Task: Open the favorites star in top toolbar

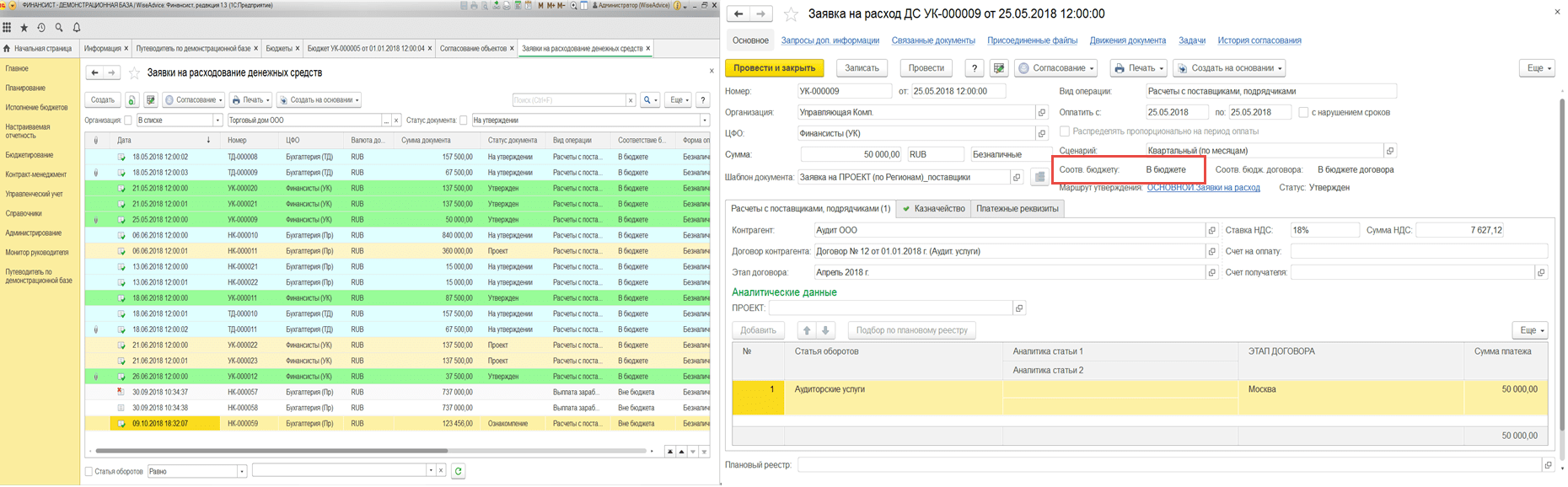Action: (24, 28)
